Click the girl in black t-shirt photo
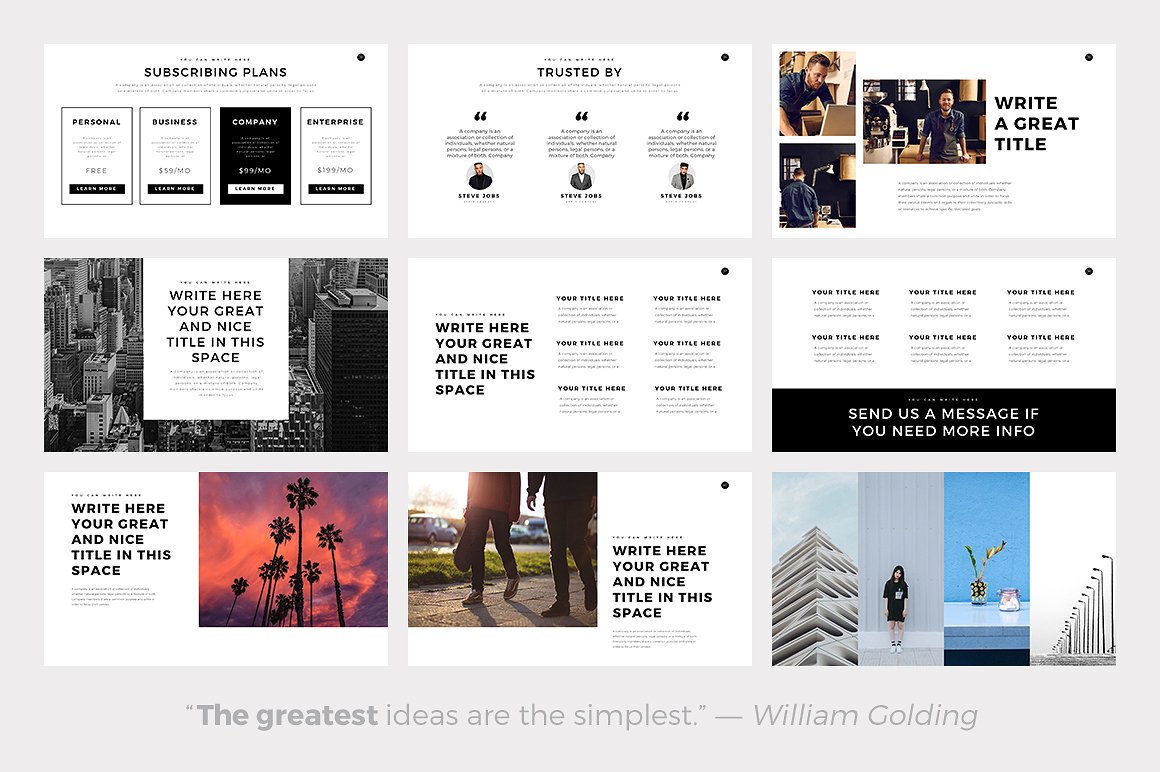Image resolution: width=1160 pixels, height=772 pixels. (900, 569)
